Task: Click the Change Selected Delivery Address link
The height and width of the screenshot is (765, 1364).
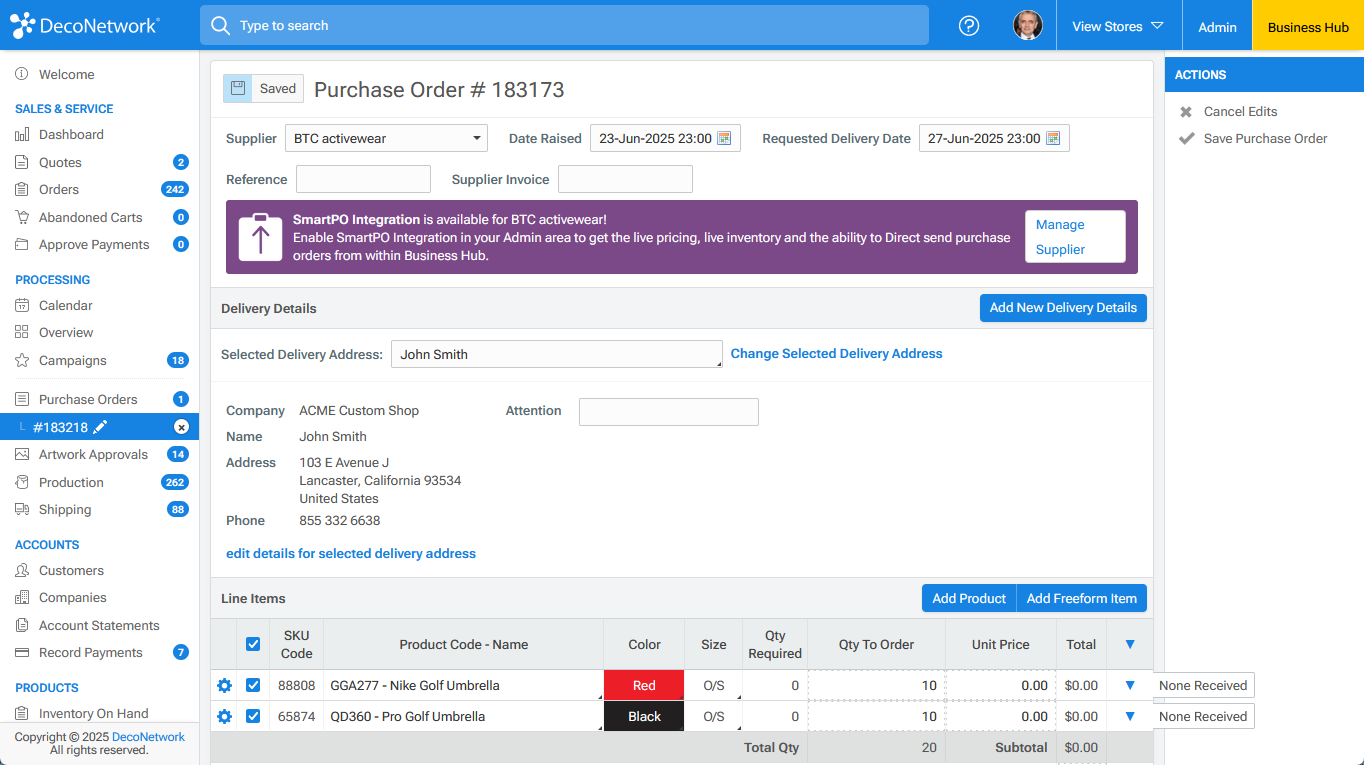Action: pyautogui.click(x=836, y=353)
